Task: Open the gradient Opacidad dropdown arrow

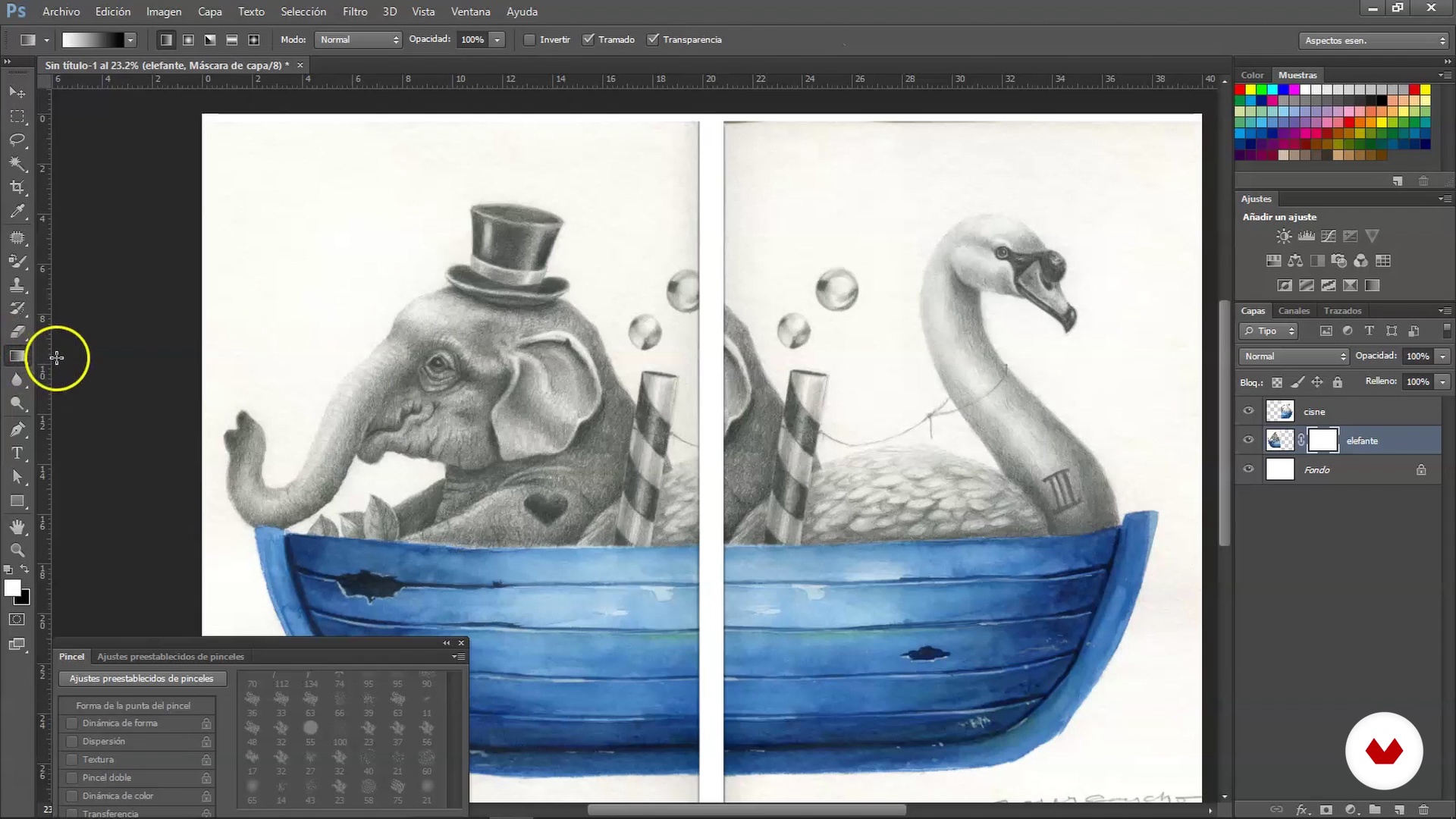Action: pyautogui.click(x=497, y=39)
